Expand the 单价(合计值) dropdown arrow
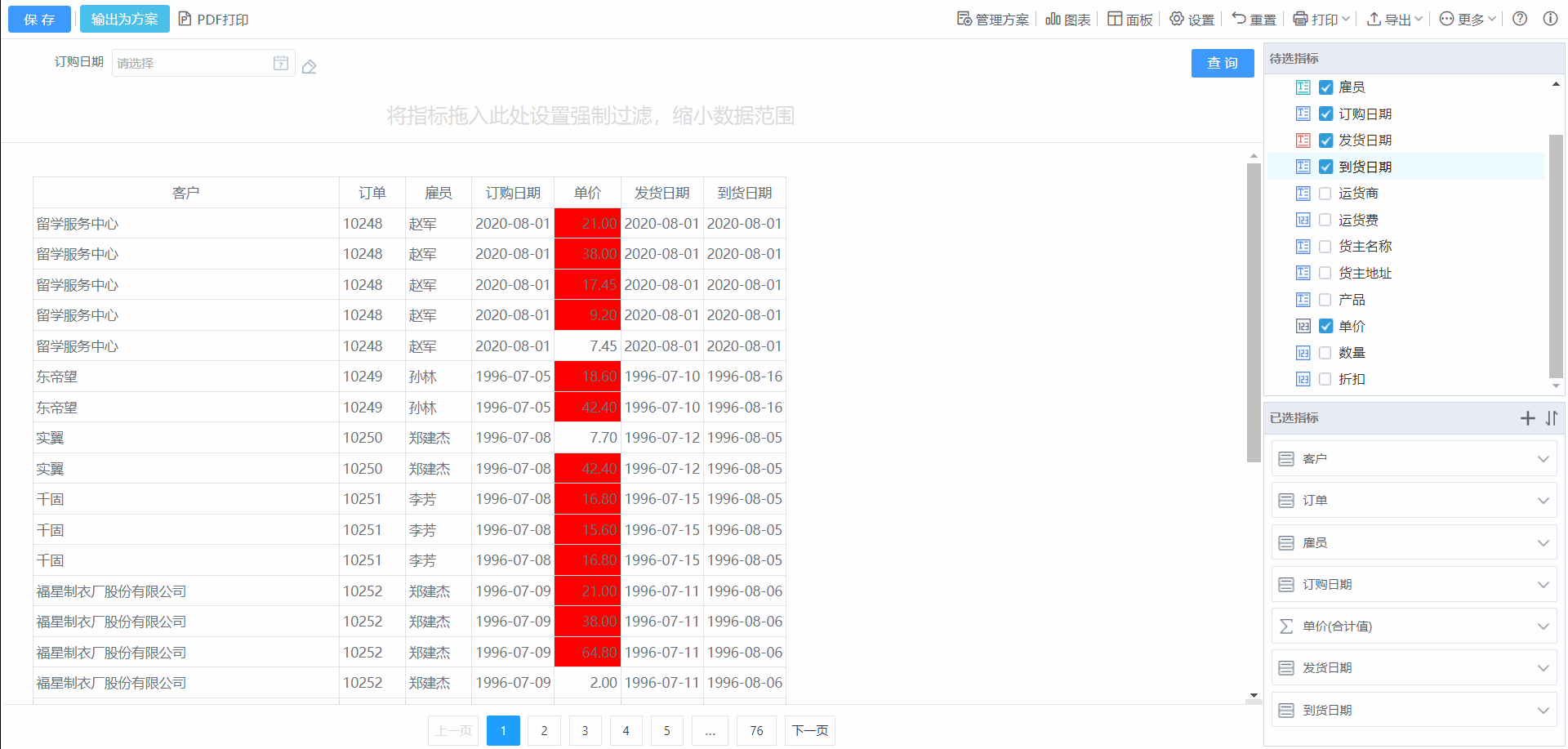The width and height of the screenshot is (1568, 749). (x=1543, y=626)
